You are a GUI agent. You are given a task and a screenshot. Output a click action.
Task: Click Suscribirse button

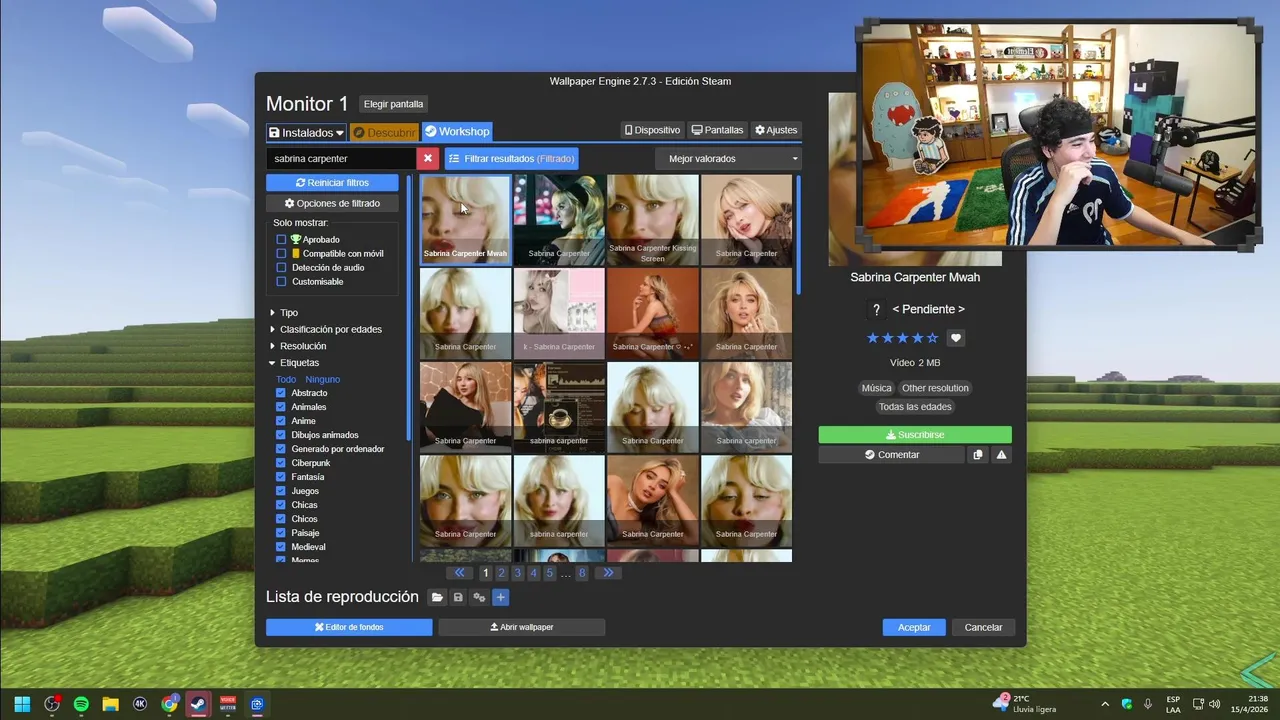click(x=915, y=435)
